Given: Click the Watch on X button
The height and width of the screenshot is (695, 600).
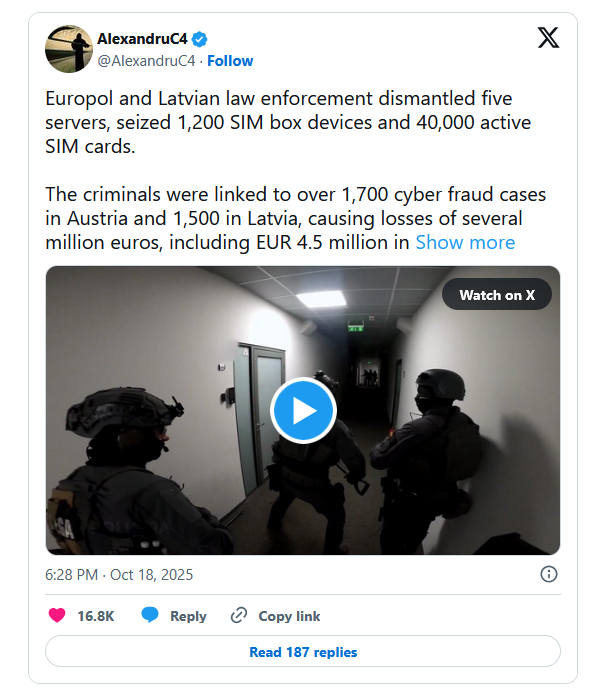Looking at the screenshot, I should [x=496, y=295].
